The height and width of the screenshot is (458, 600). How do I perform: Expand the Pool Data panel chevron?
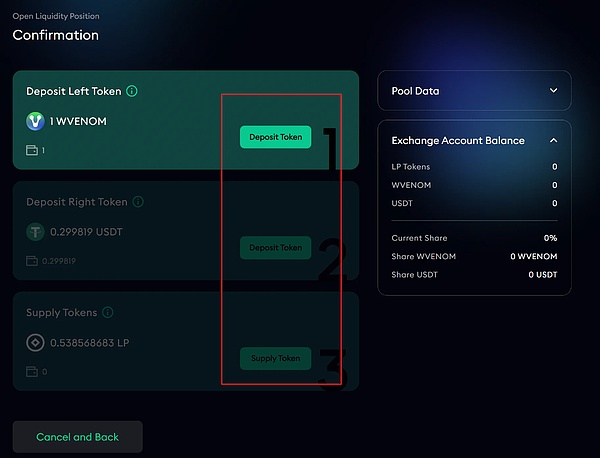click(553, 90)
